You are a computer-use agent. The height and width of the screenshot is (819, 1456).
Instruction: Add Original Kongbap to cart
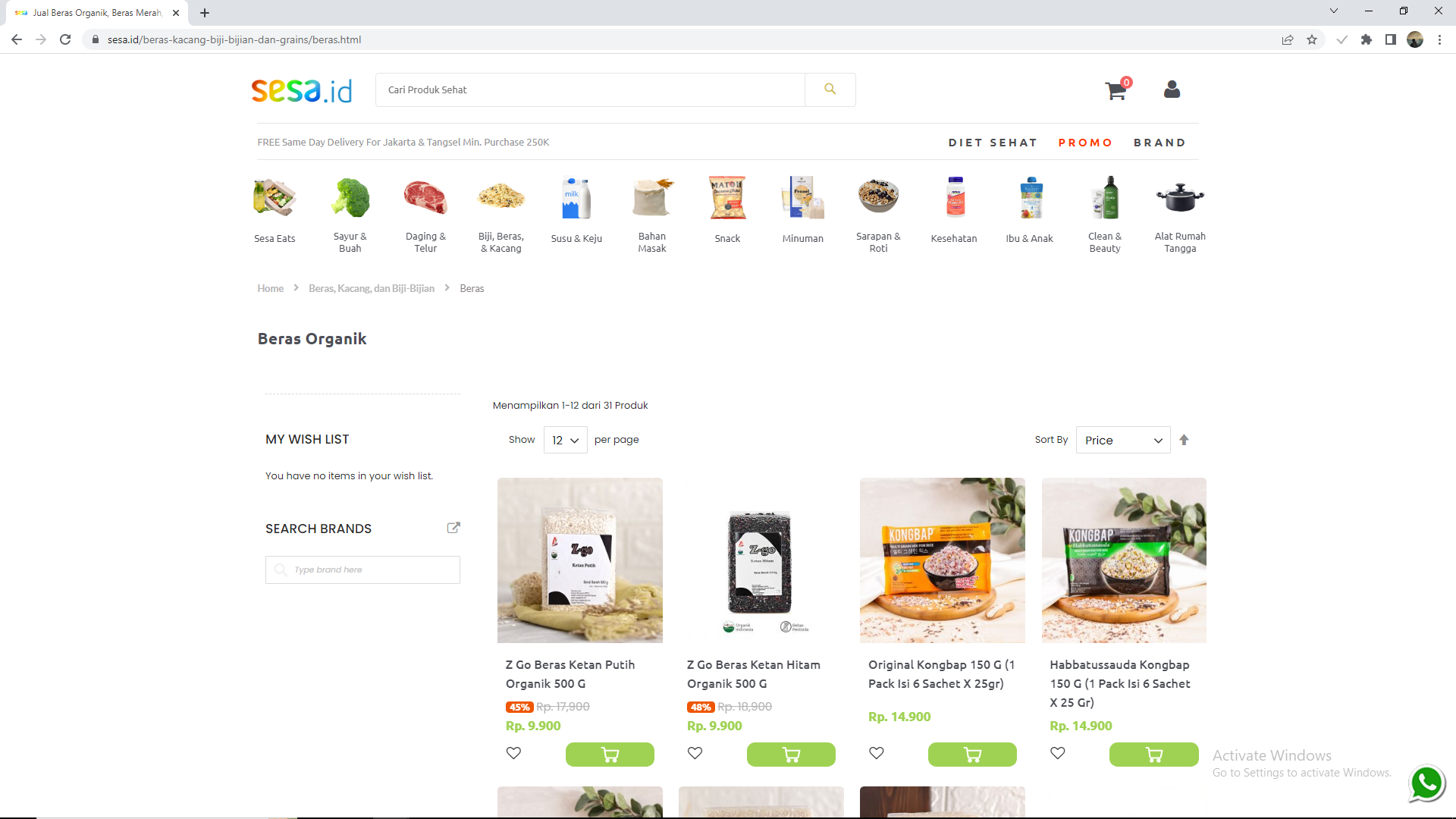point(972,755)
